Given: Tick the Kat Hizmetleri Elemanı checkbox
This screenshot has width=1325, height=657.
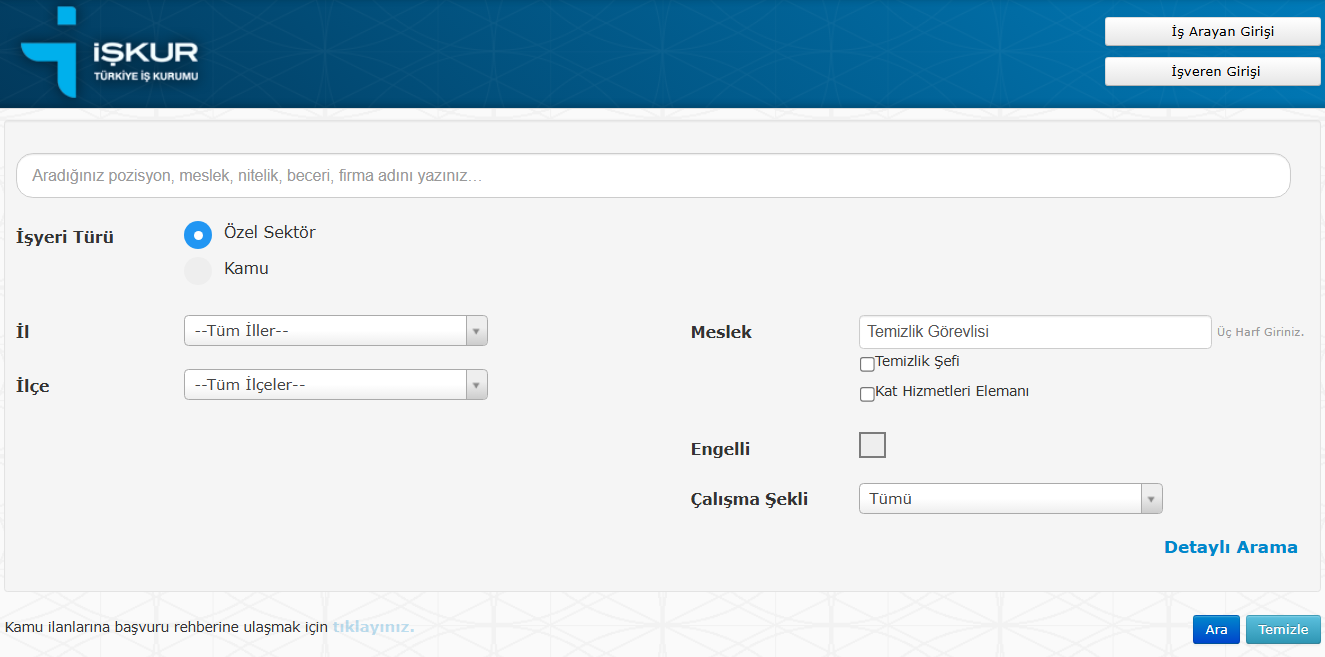Looking at the screenshot, I should click(x=867, y=395).
